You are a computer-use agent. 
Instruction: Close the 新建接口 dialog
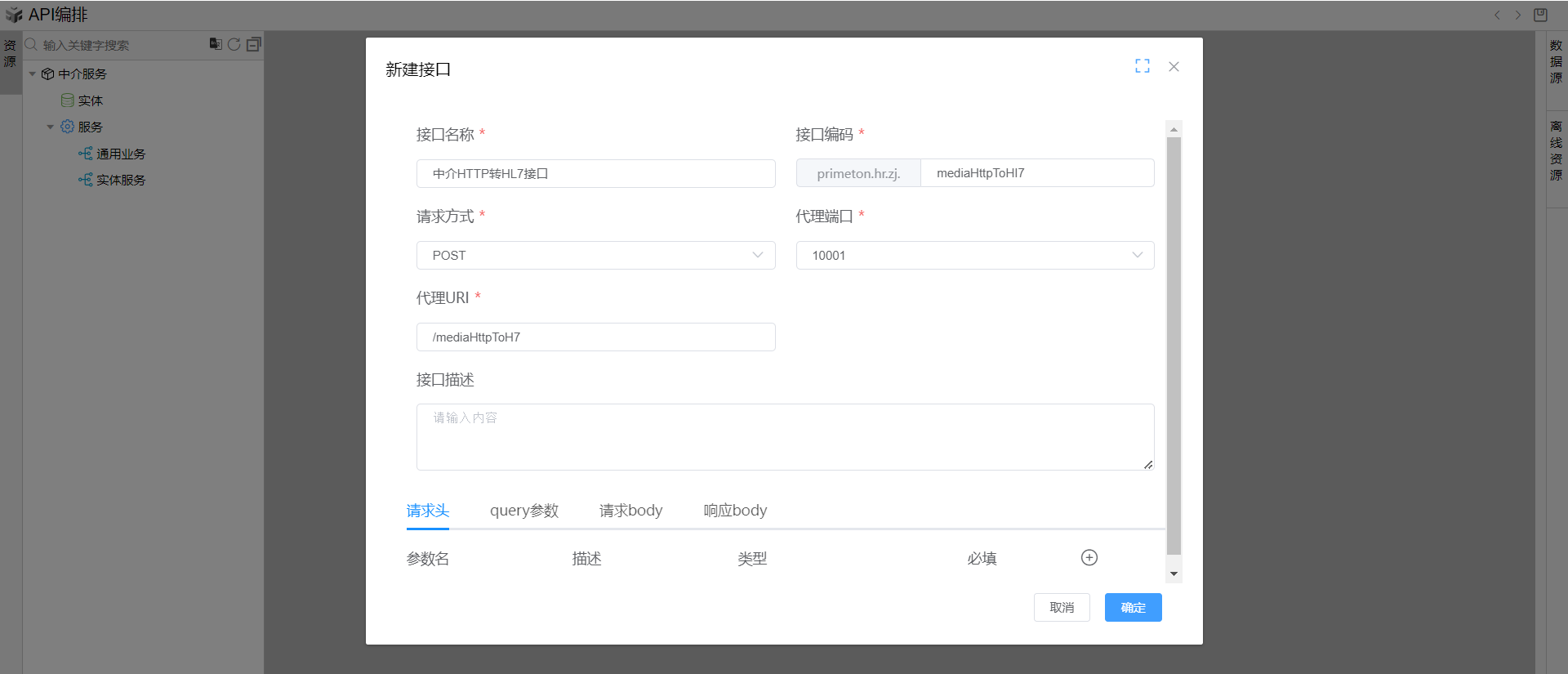(x=1174, y=66)
